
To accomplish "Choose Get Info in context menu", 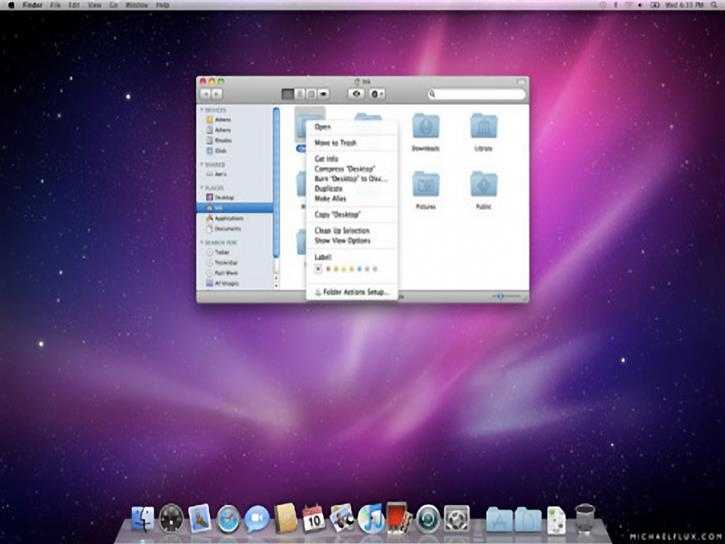I will 352,159.
